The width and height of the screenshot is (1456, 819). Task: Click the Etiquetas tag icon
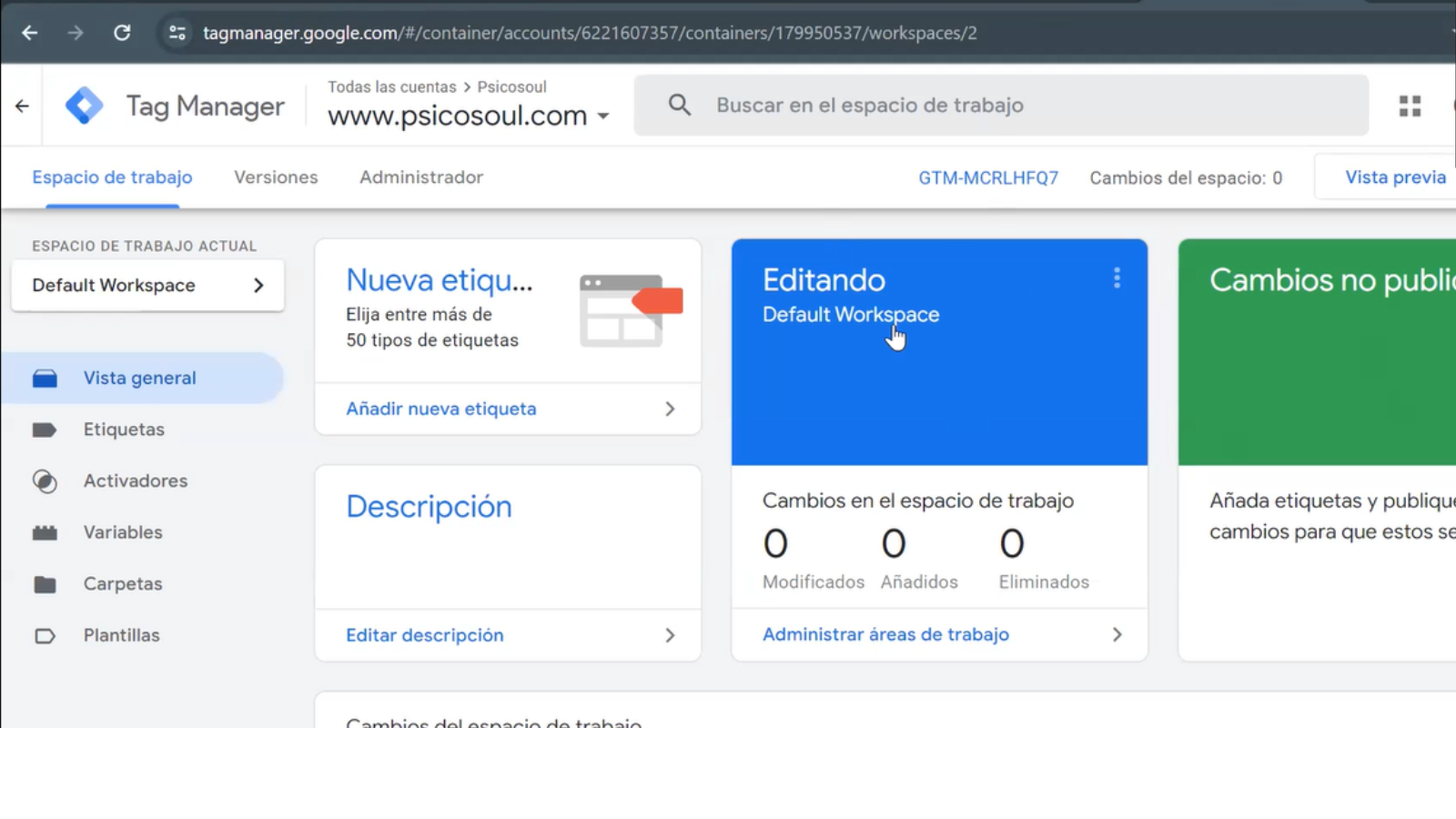tap(45, 430)
